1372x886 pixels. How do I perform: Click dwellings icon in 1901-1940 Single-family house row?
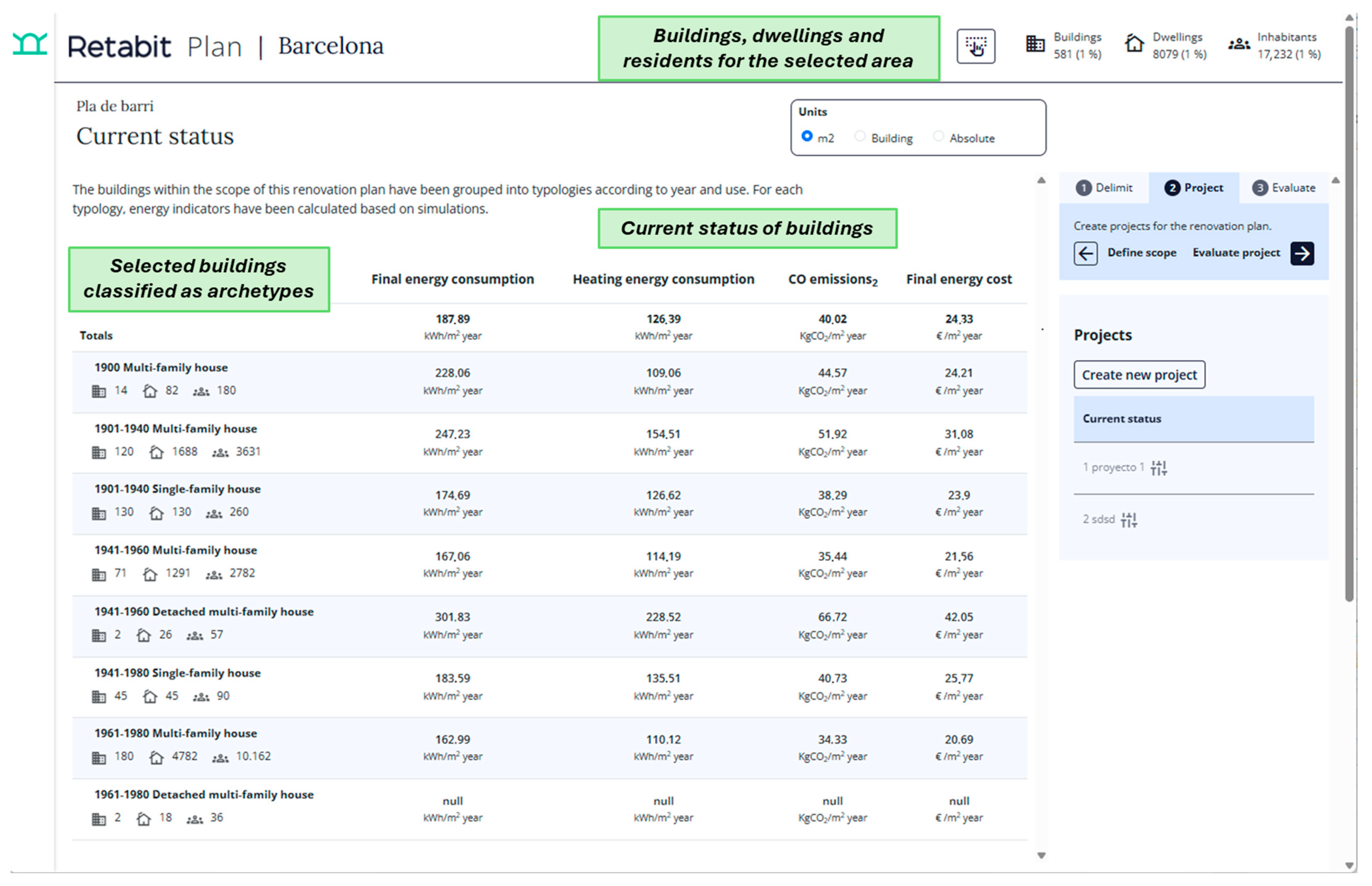156,513
